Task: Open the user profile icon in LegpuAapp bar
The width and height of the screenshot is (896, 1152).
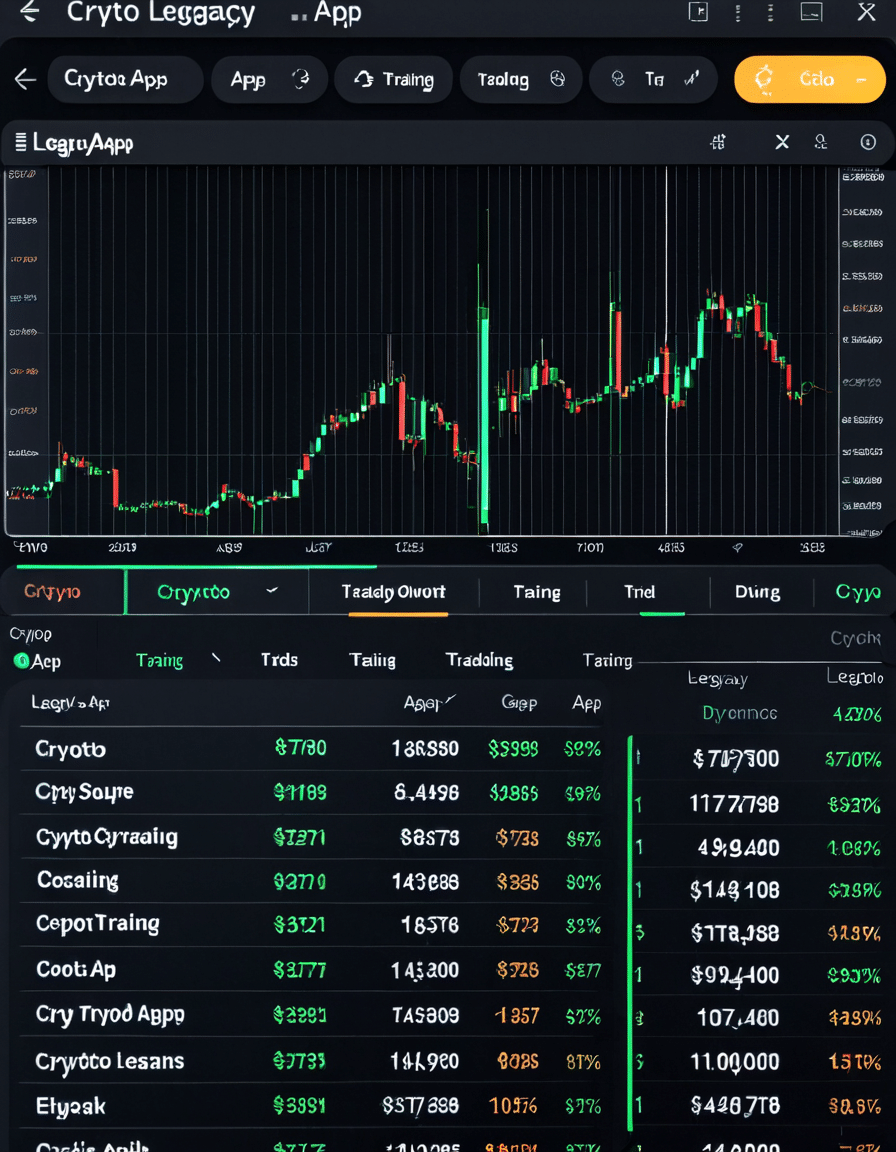Action: click(x=821, y=142)
